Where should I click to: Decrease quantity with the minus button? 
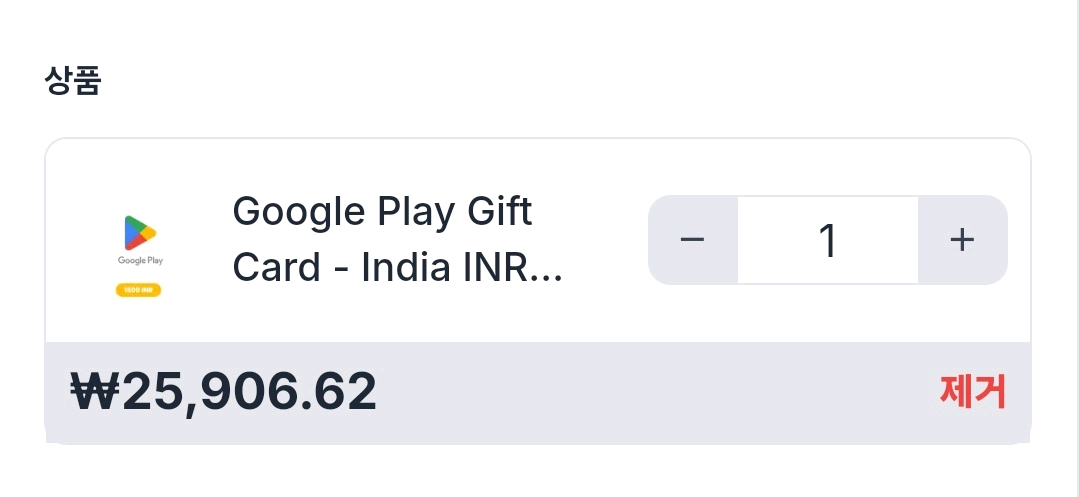pos(693,240)
